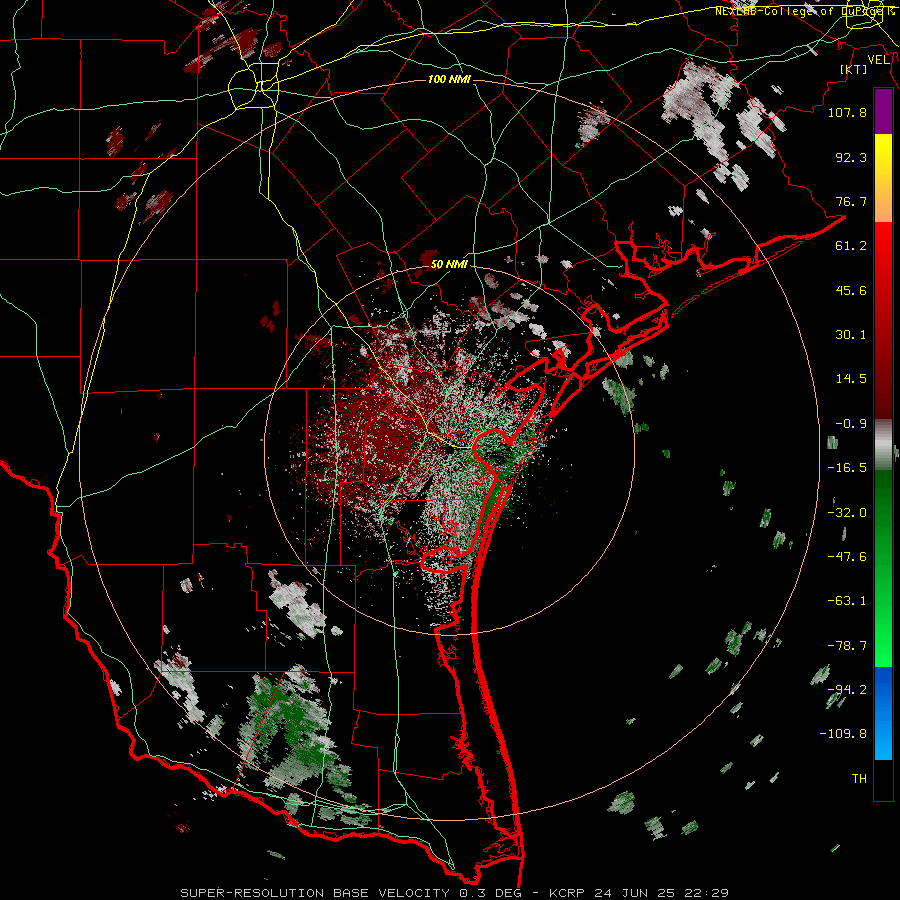Image resolution: width=900 pixels, height=900 pixels.
Task: Click the -32.0 value on the velocity scale
Action: pos(847,513)
